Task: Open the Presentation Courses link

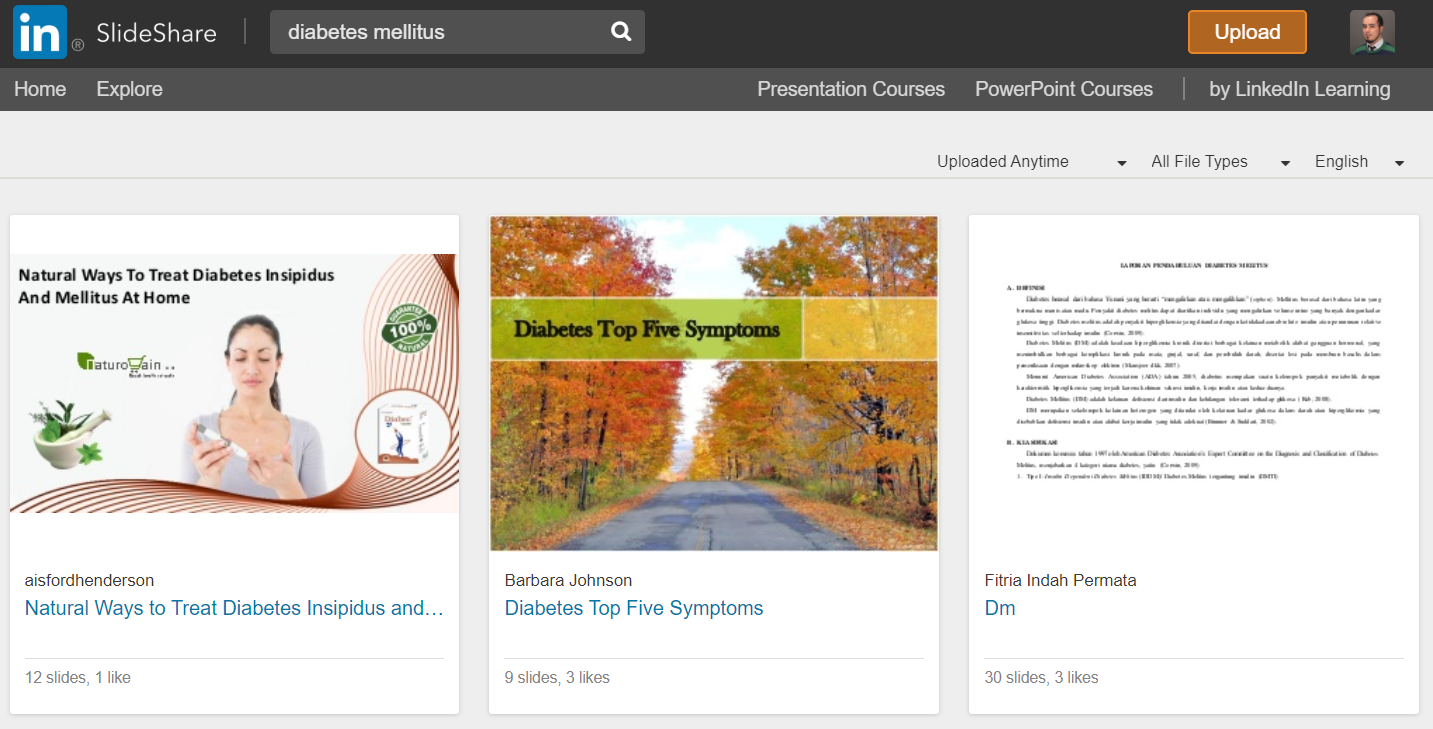Action: (850, 89)
